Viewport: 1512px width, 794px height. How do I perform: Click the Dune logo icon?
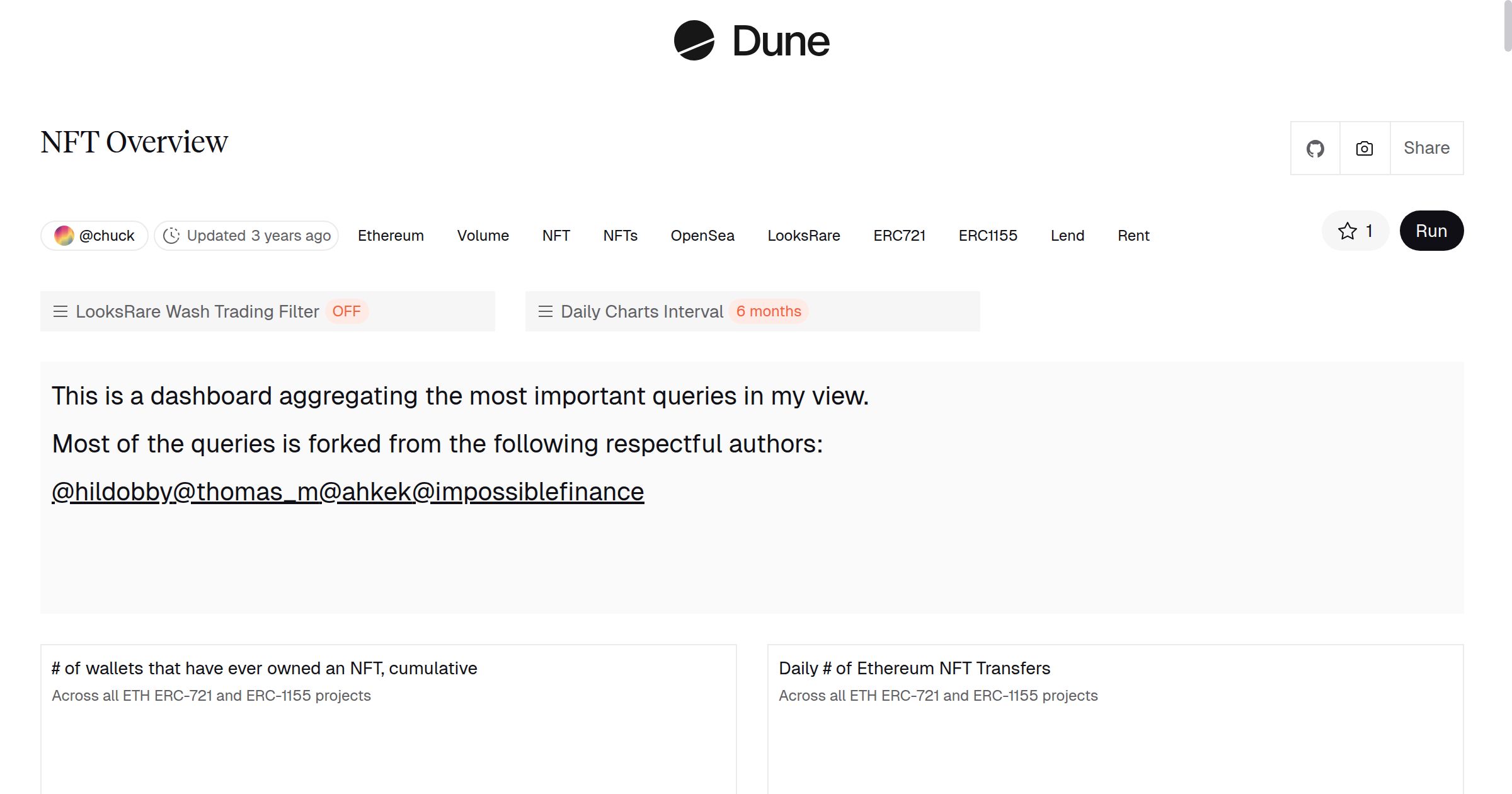tap(694, 40)
